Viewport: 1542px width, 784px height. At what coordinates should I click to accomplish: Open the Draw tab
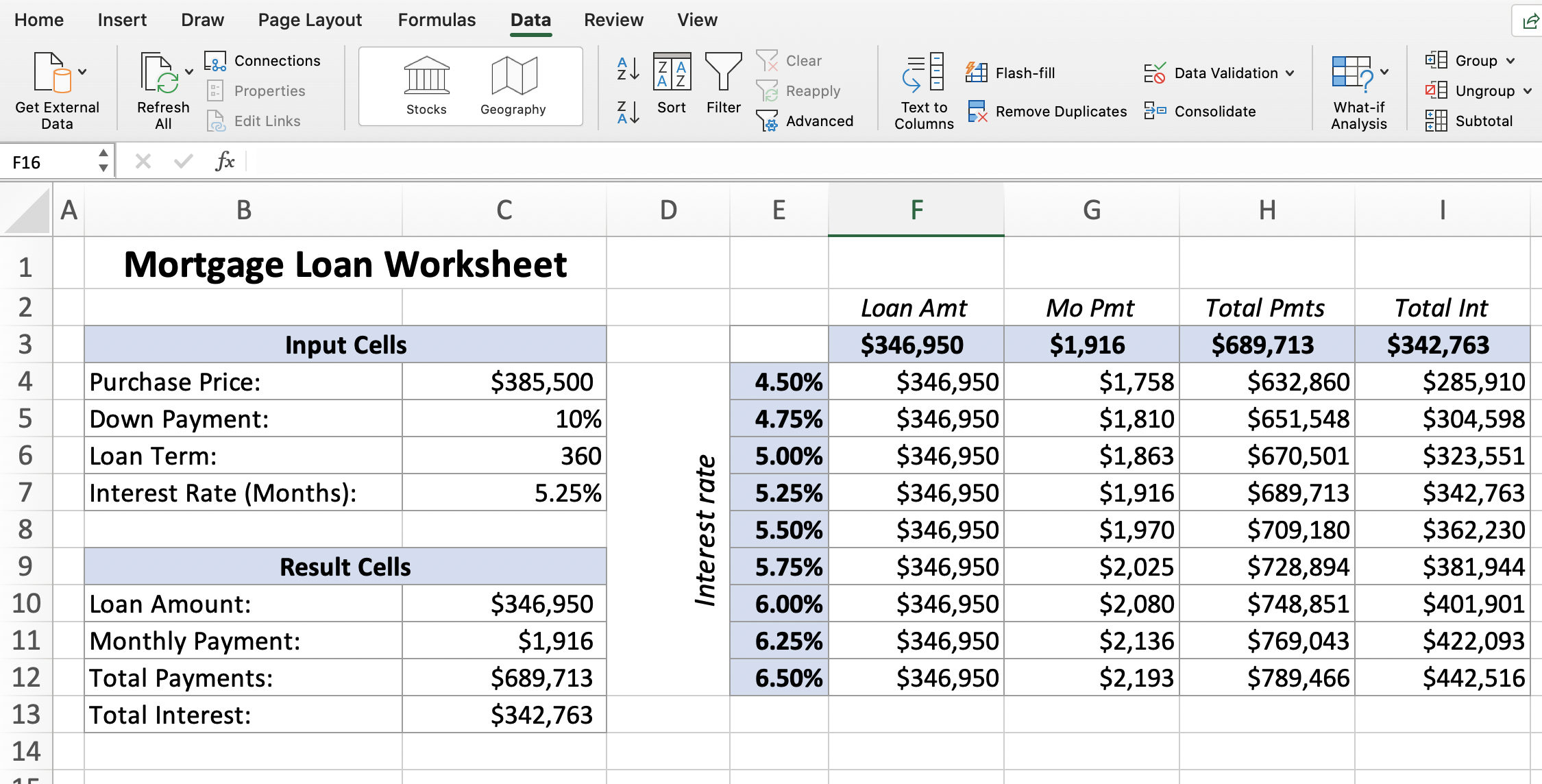pyautogui.click(x=202, y=20)
